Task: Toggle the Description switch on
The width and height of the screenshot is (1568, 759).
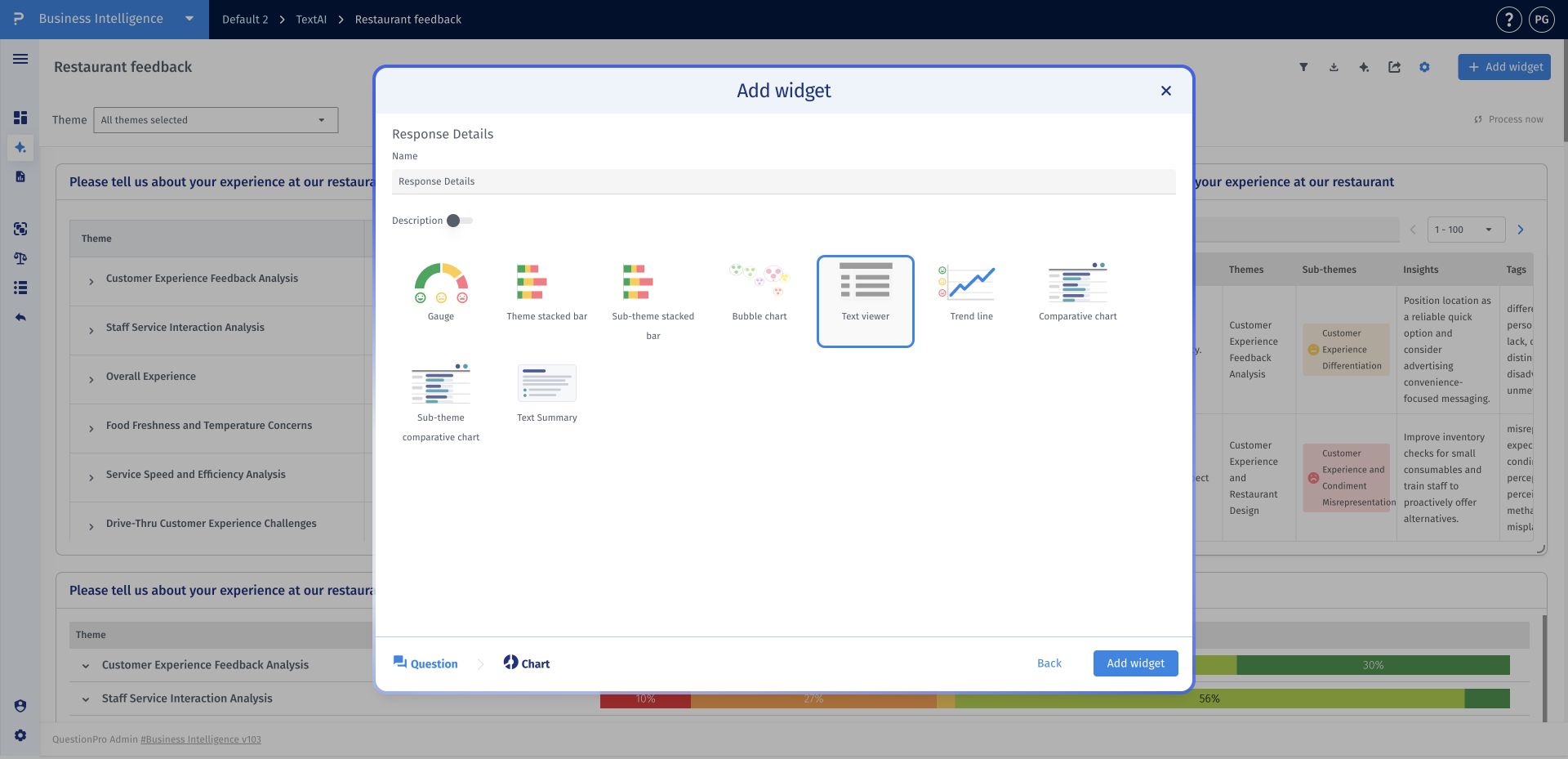Action: tap(459, 221)
